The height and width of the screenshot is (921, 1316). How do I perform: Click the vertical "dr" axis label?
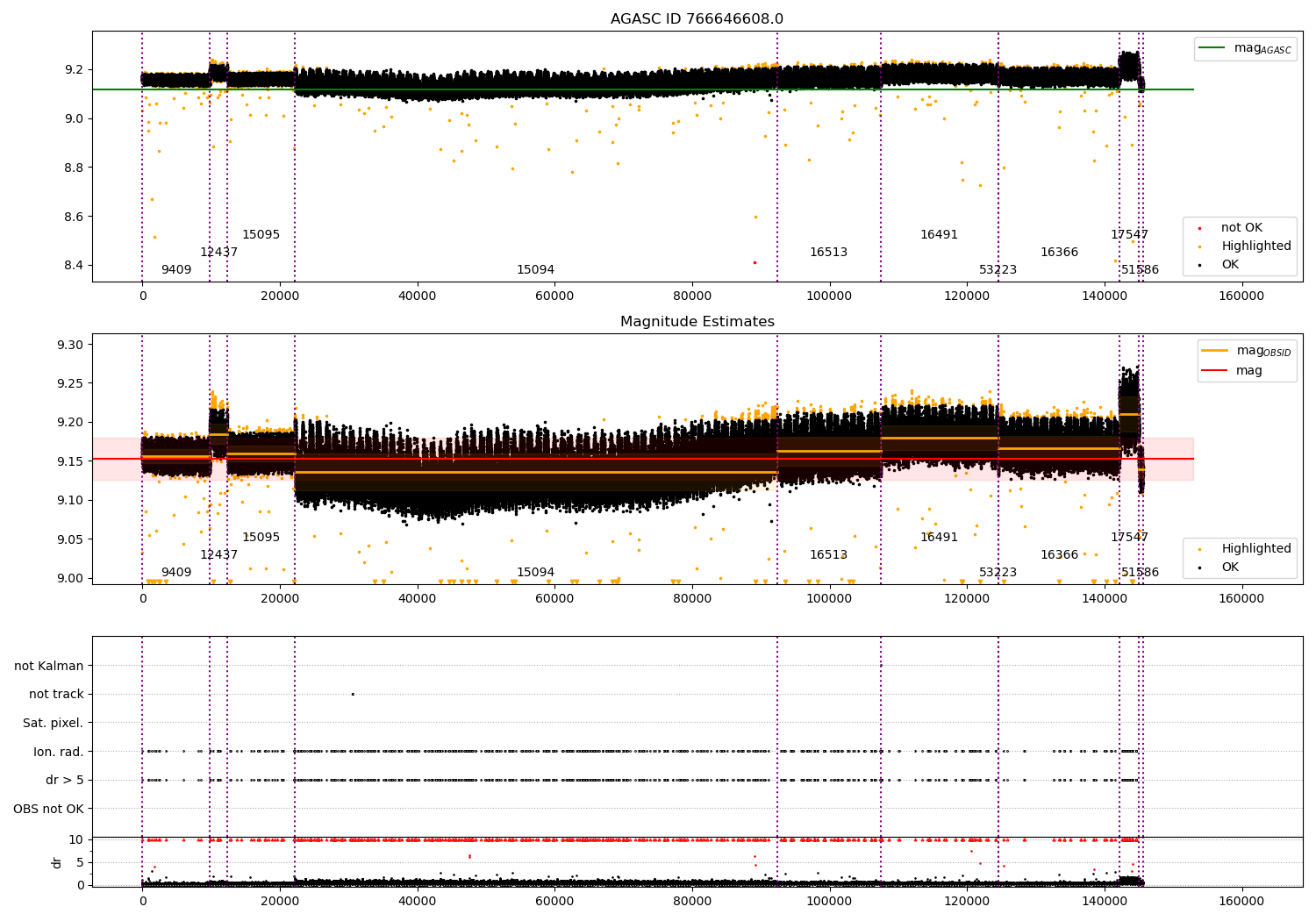[x=57, y=862]
